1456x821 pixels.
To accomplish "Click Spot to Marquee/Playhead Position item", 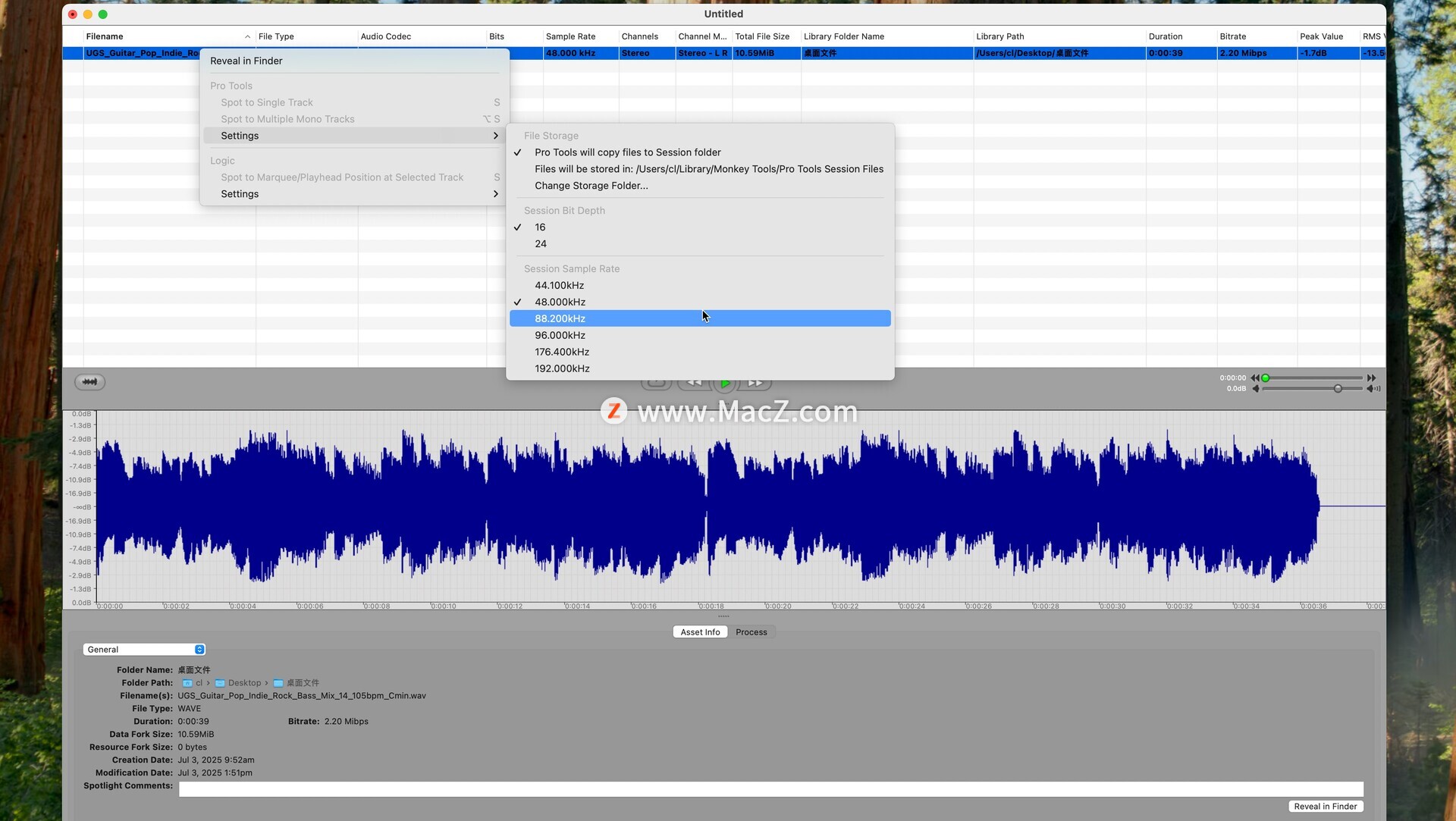I will [354, 177].
